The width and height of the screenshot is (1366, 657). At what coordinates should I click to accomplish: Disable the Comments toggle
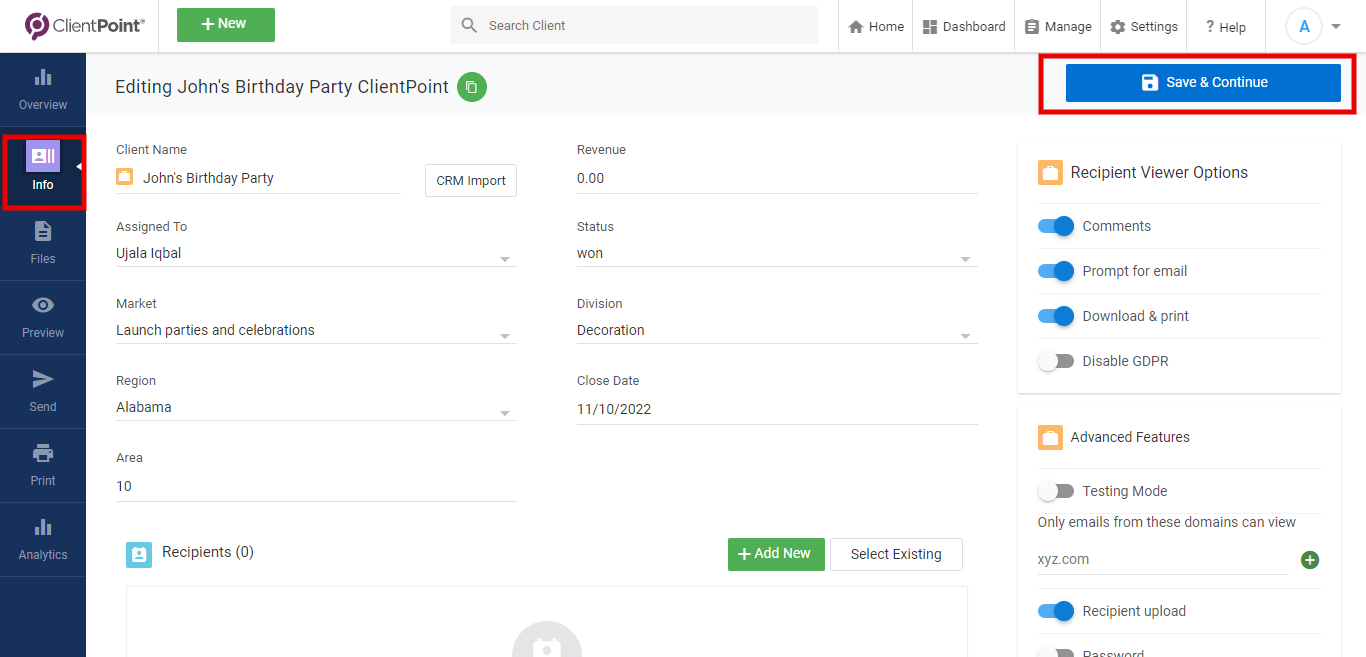point(1056,226)
